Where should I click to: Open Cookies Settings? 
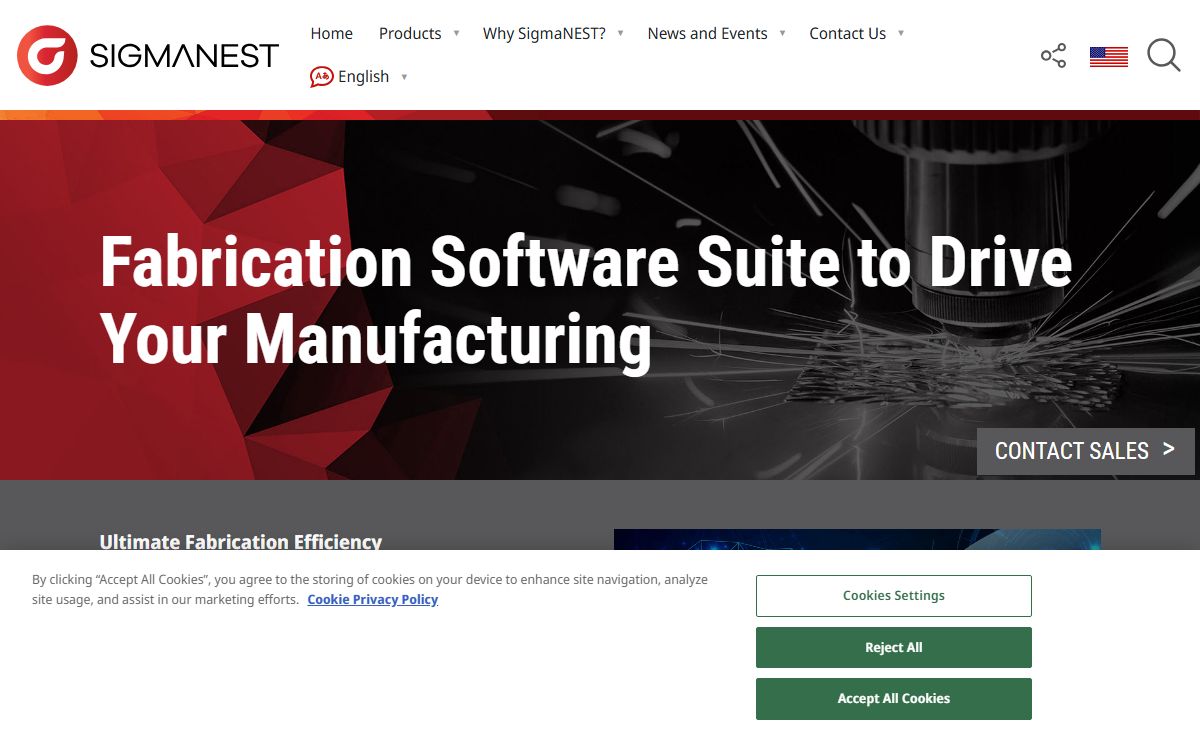click(x=894, y=596)
